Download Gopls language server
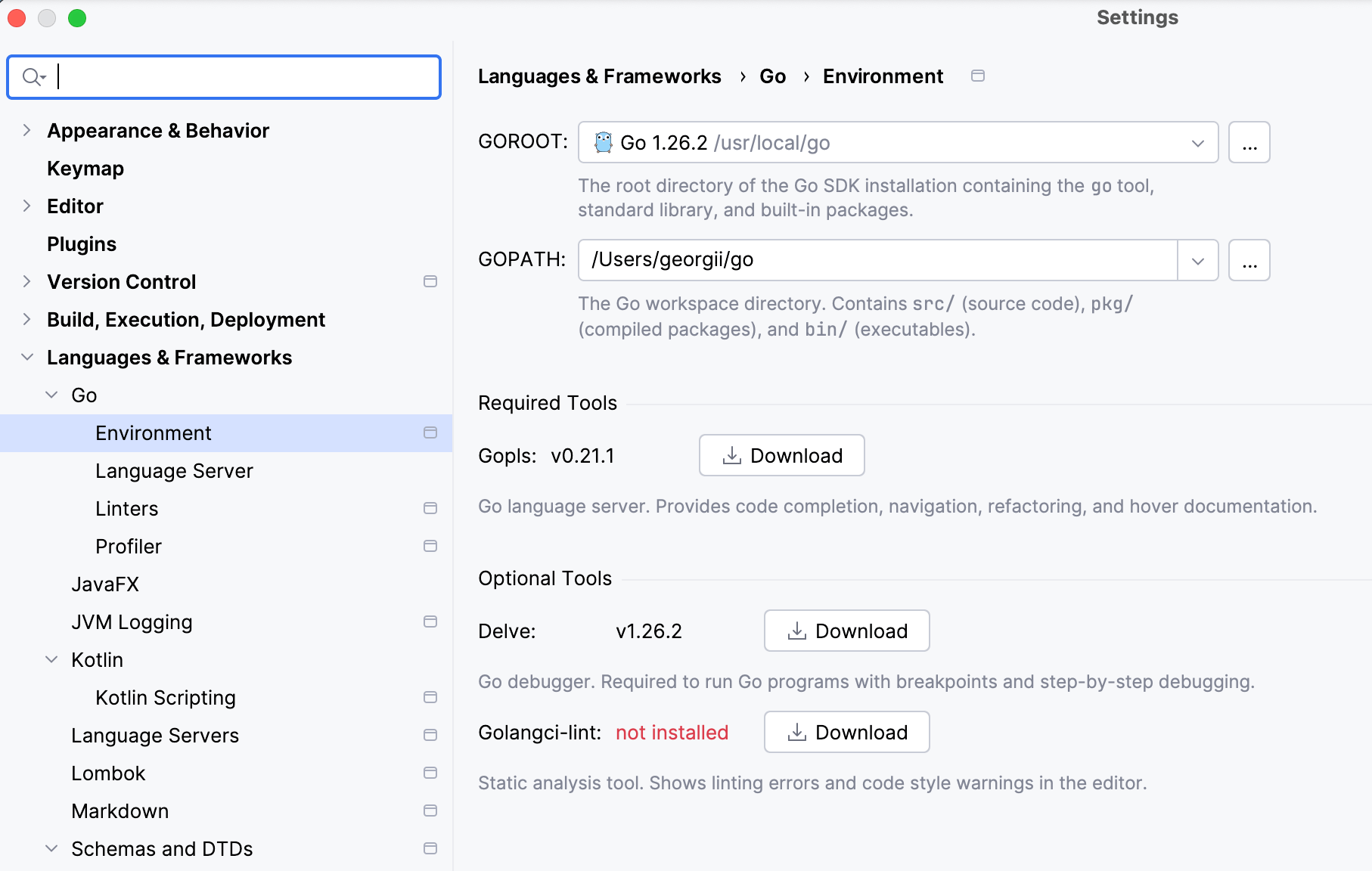 tap(781, 455)
